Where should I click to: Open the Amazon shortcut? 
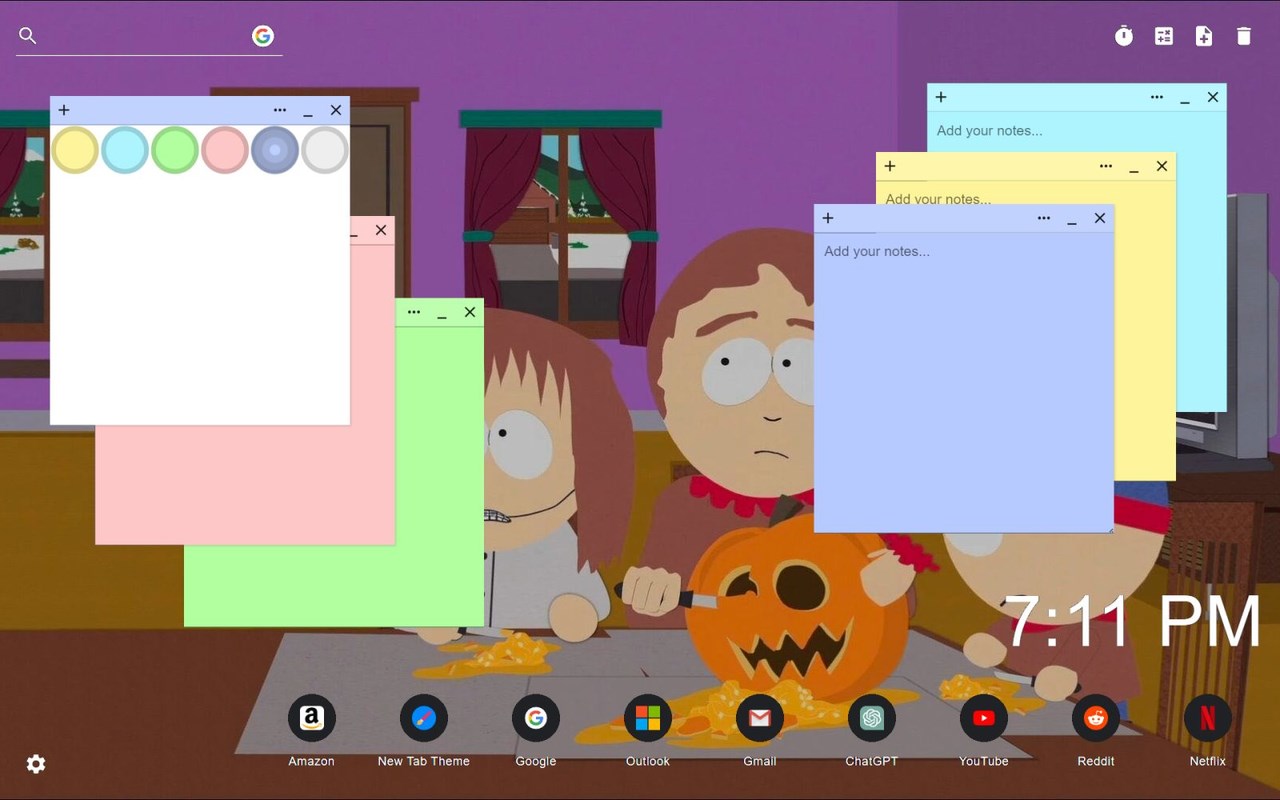click(312, 718)
